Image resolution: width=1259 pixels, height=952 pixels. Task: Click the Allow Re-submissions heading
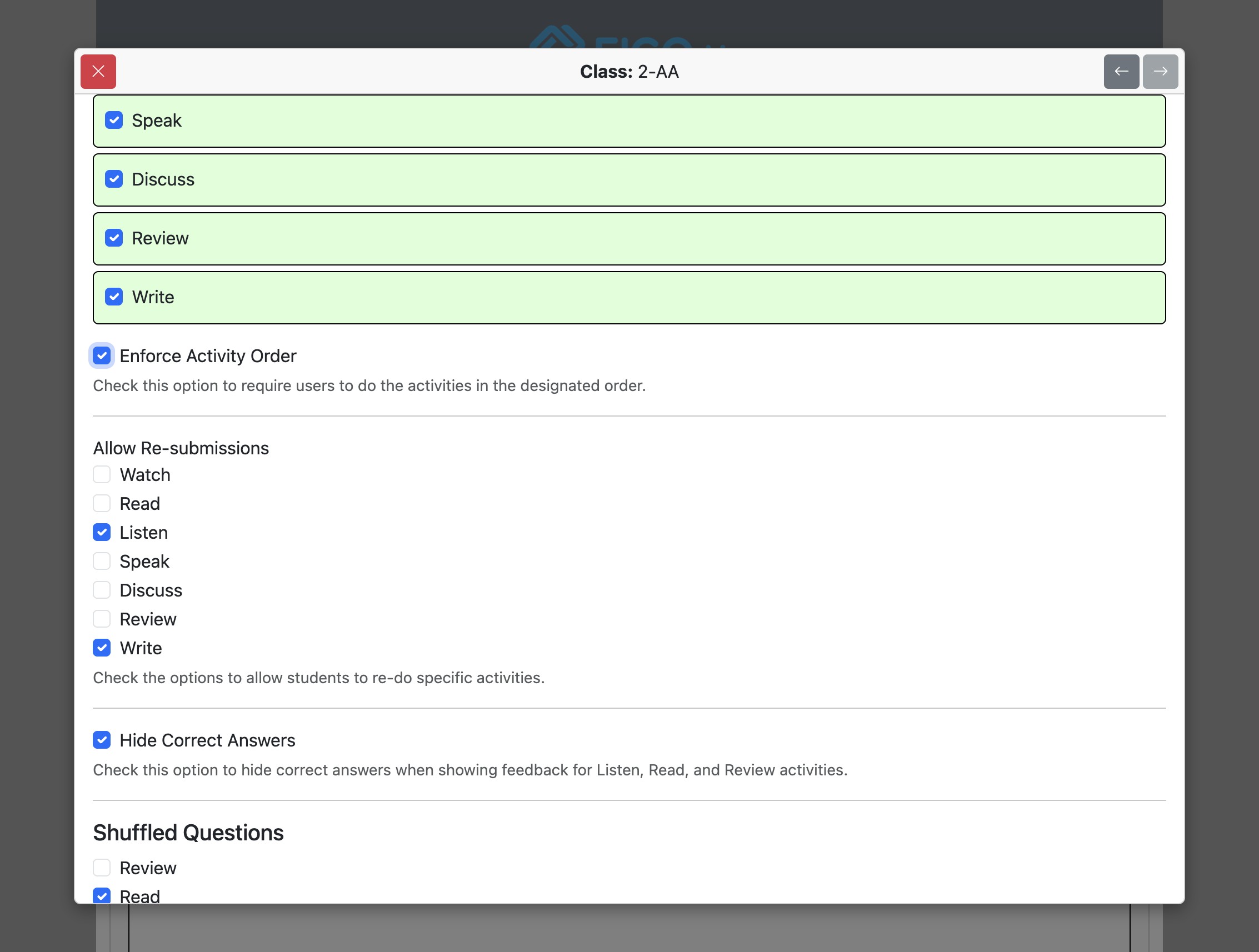181,448
